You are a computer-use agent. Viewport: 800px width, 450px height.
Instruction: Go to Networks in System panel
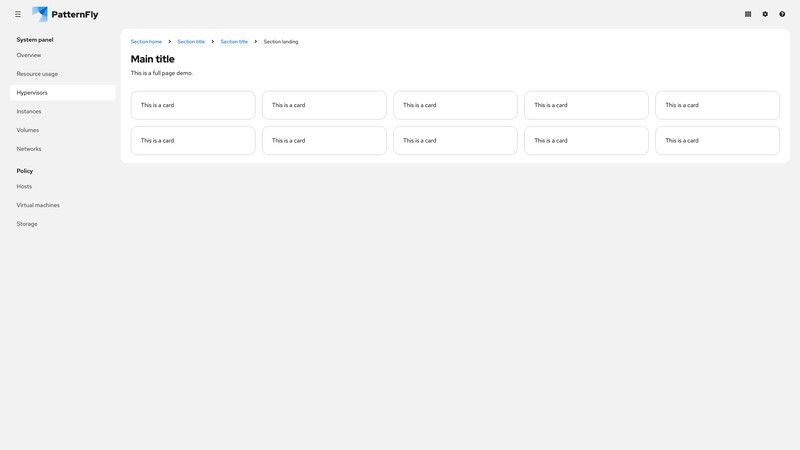click(63, 149)
